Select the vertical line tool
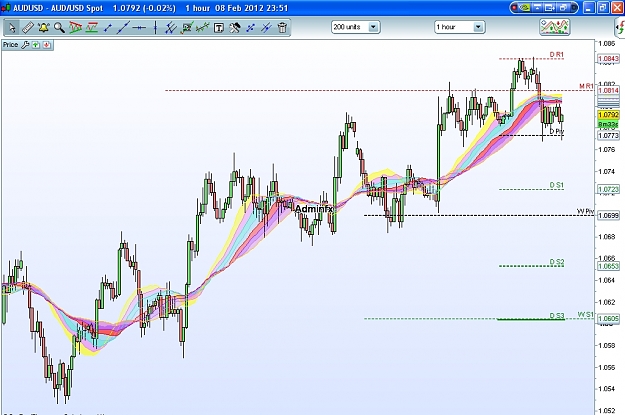Screen dimensions: 625x415 155,28
